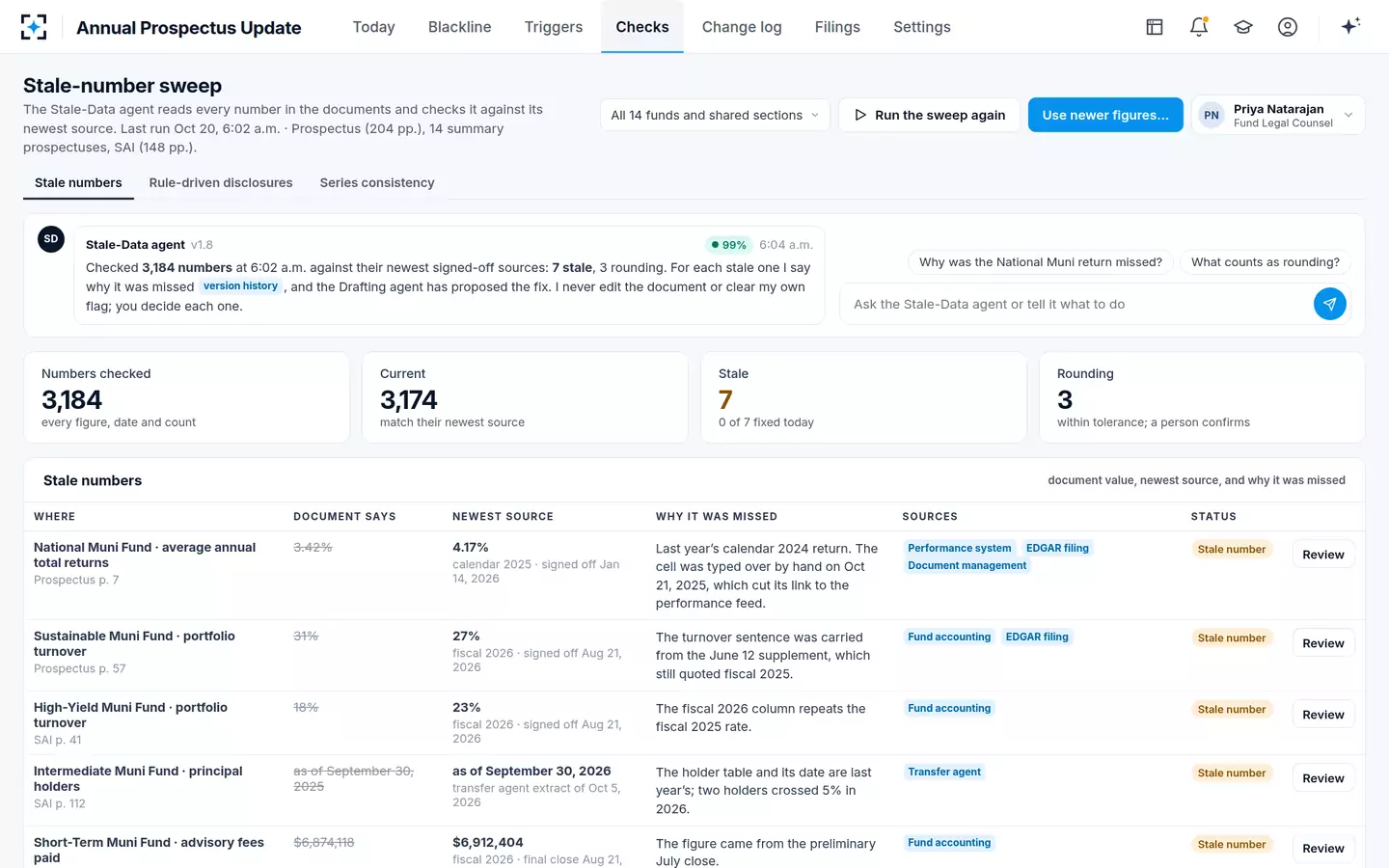Open the layout panel icon
The width and height of the screenshot is (1389, 868).
point(1155,27)
